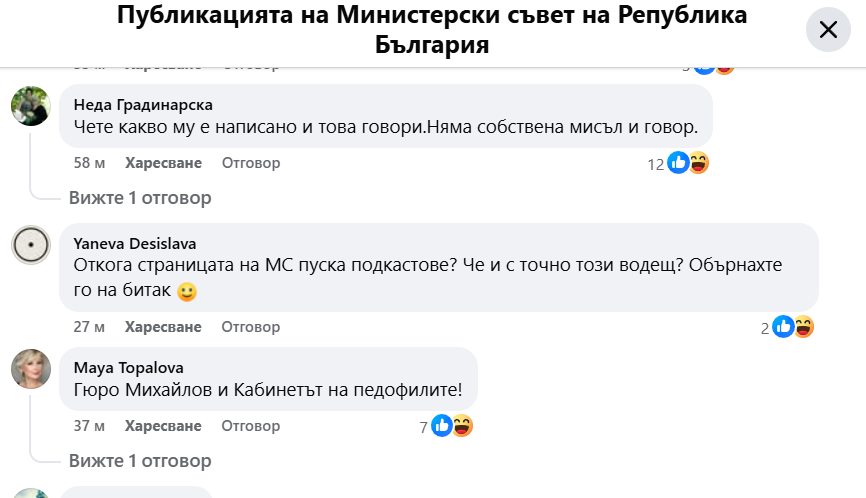View reactions on Неда Градинарска's comment

point(687,163)
